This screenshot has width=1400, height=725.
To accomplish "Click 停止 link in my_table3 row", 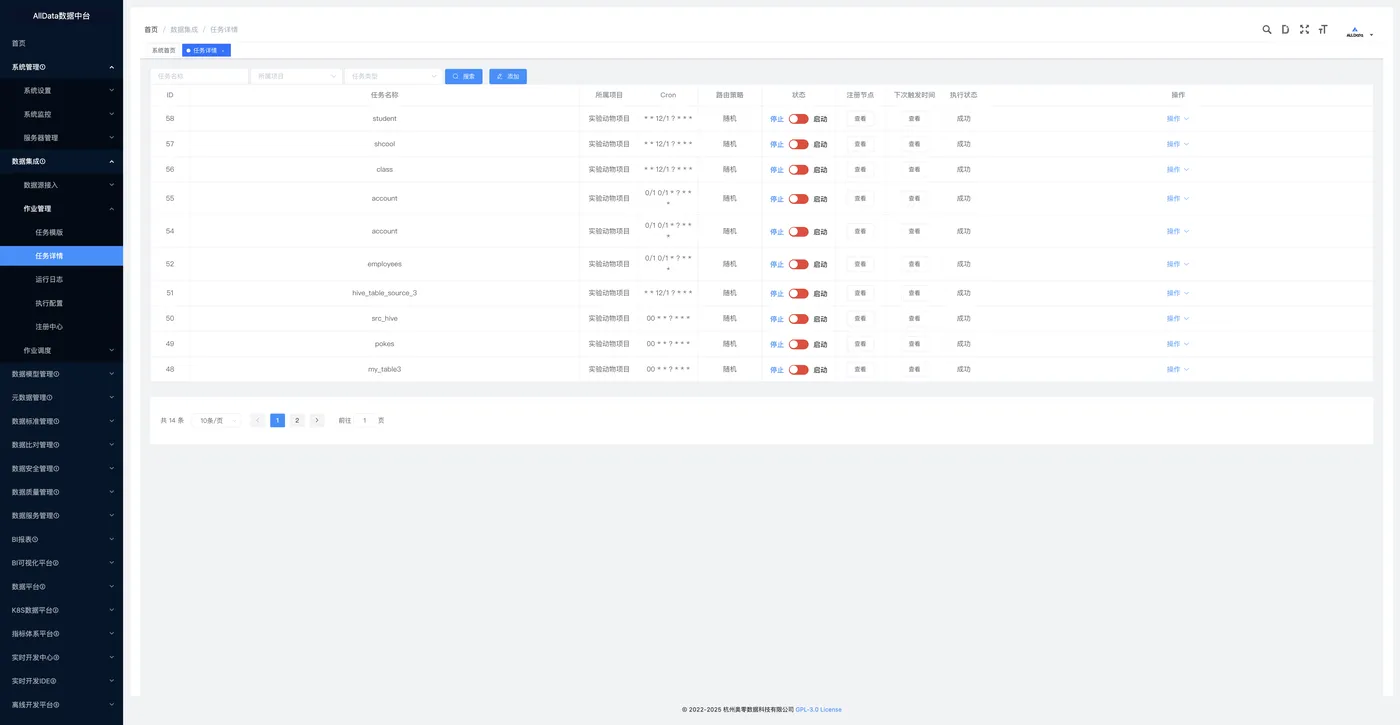I will pos(777,370).
